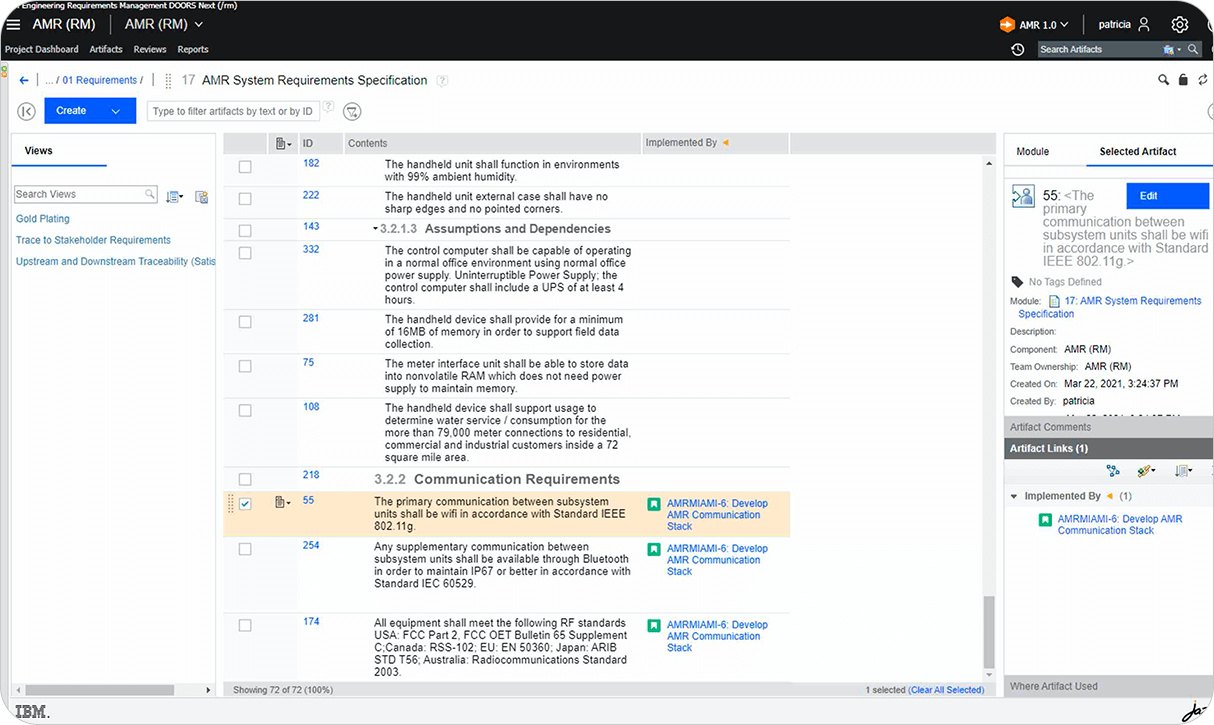Open the Project Dashboard menu
Image resolution: width=1214 pixels, height=725 pixels.
pyautogui.click(x=41, y=49)
